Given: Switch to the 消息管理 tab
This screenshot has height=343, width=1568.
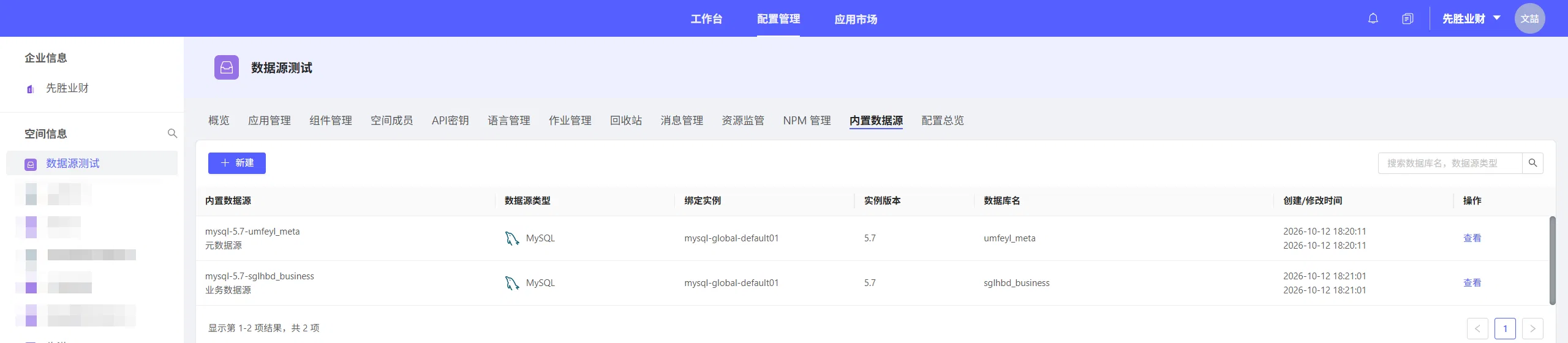Looking at the screenshot, I should 682,121.
